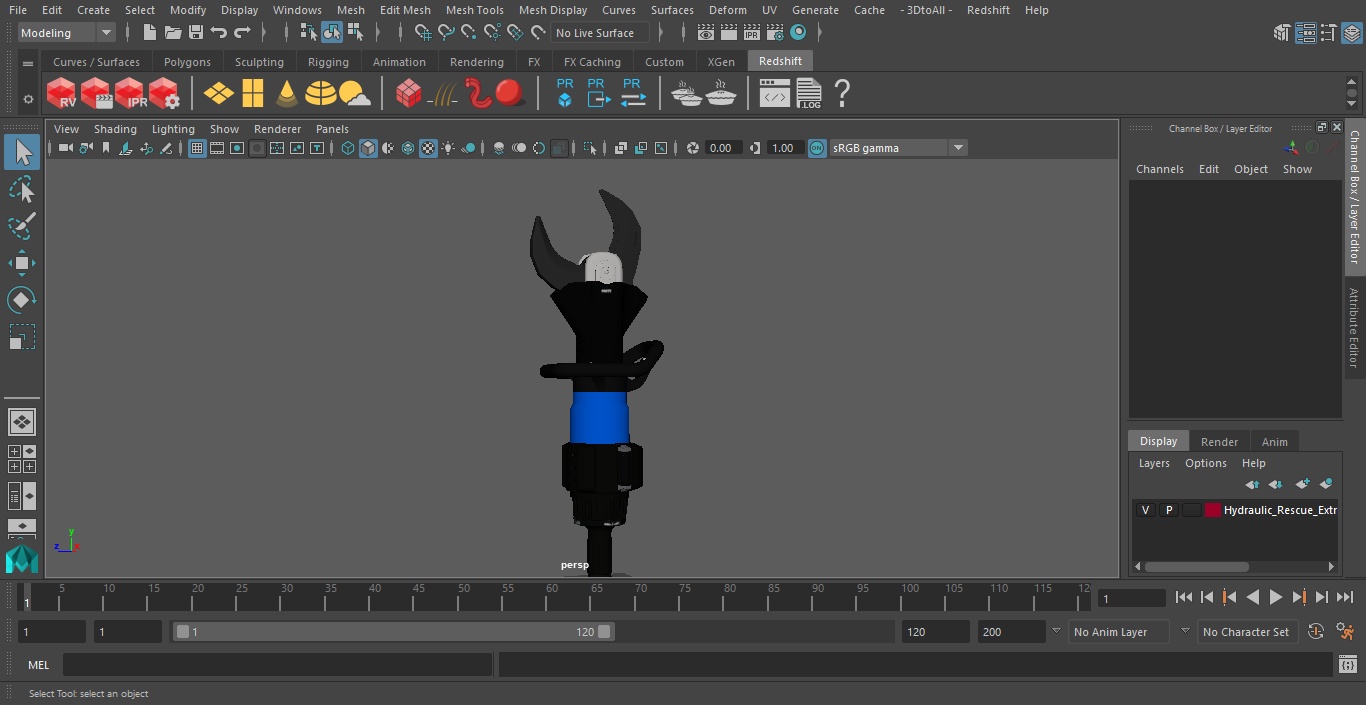Open the script window shelf icon
The height and width of the screenshot is (705, 1366).
coord(775,94)
